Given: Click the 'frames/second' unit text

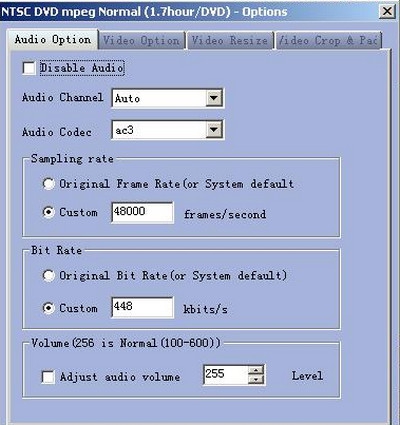Looking at the screenshot, I should pos(225,214).
